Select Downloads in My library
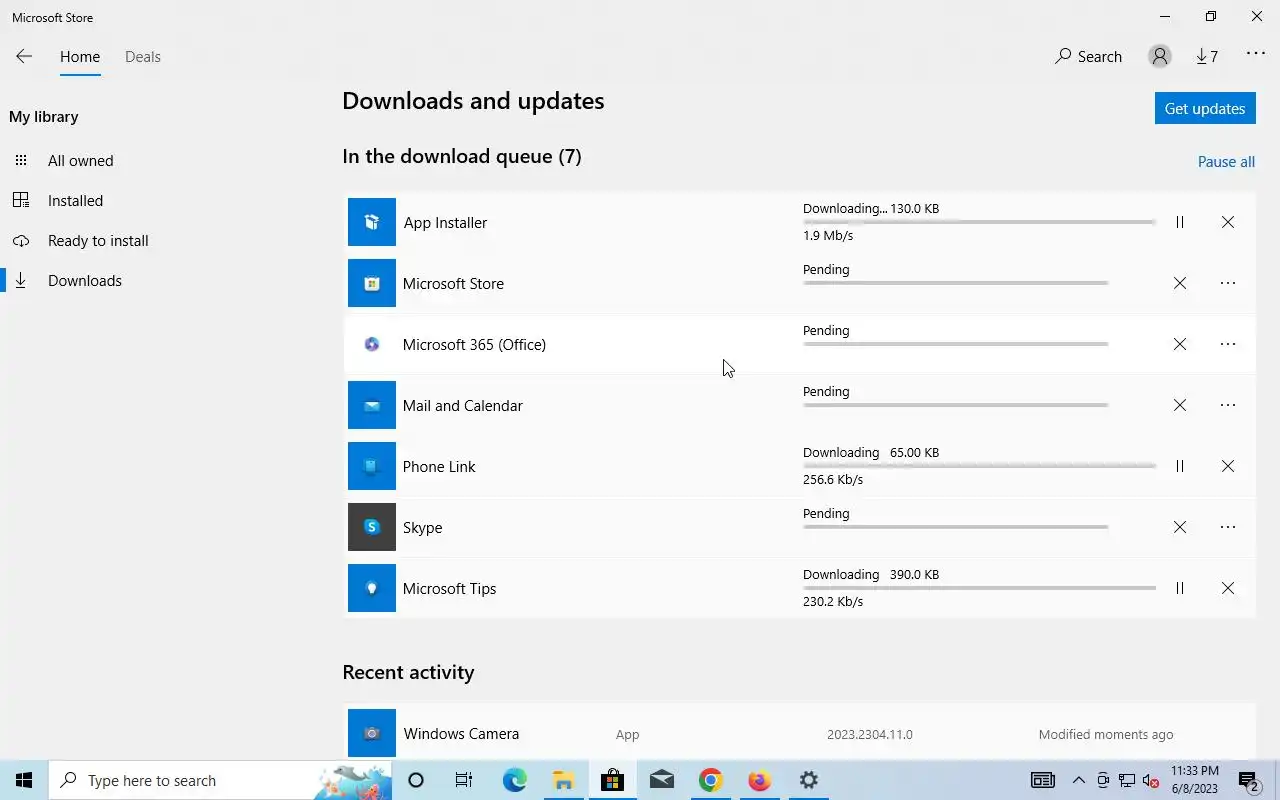The image size is (1280, 800). tap(85, 281)
